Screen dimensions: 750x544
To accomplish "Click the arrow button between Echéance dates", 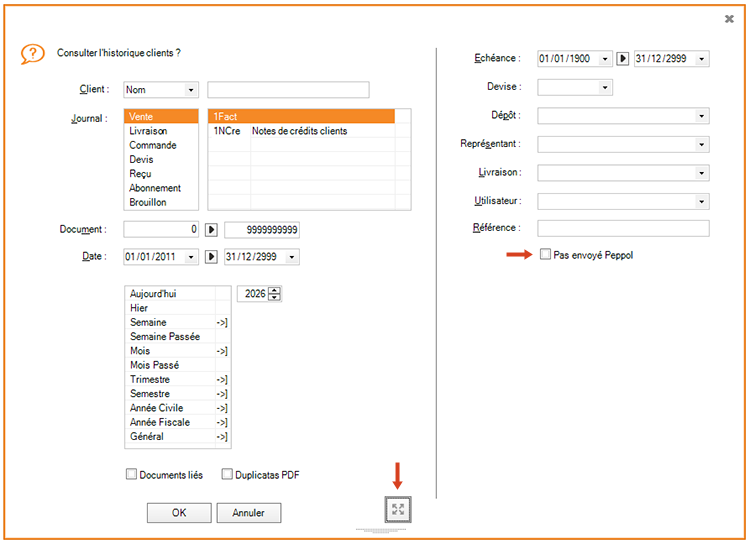I will [623, 59].
